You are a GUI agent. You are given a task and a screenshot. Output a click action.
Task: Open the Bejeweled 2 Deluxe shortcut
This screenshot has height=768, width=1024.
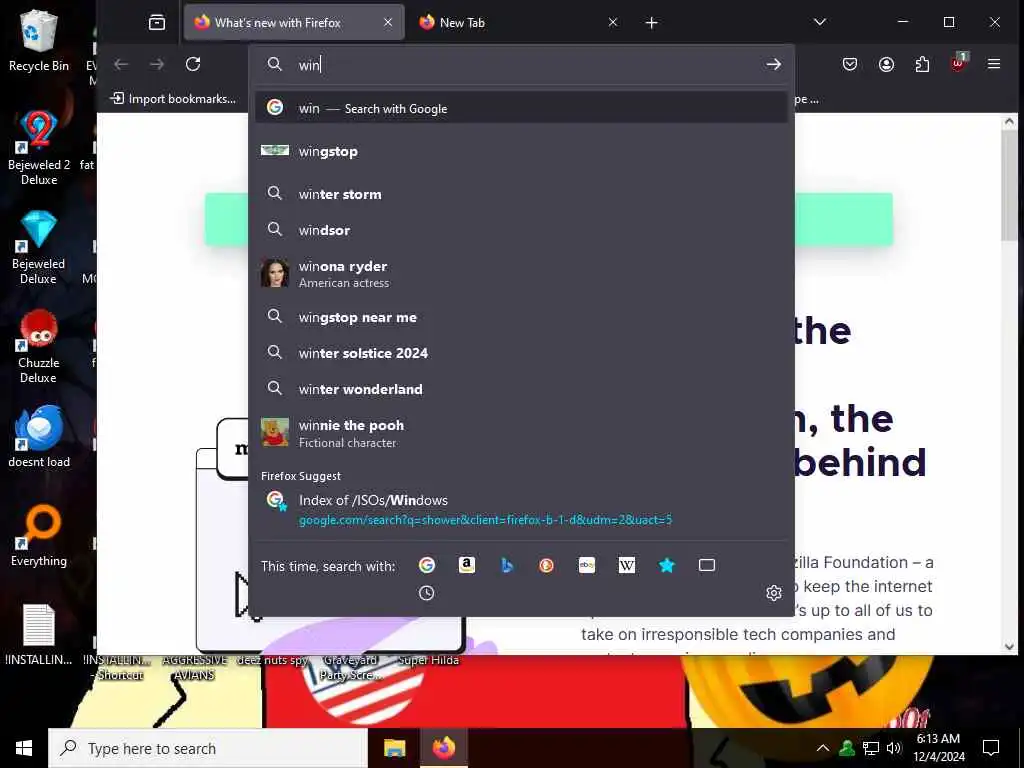coord(39,148)
